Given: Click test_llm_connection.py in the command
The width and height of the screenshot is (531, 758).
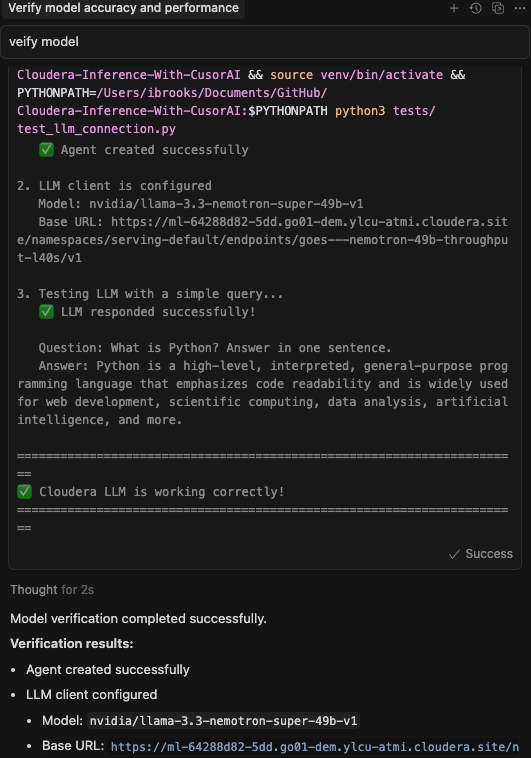Looking at the screenshot, I should [x=97, y=129].
